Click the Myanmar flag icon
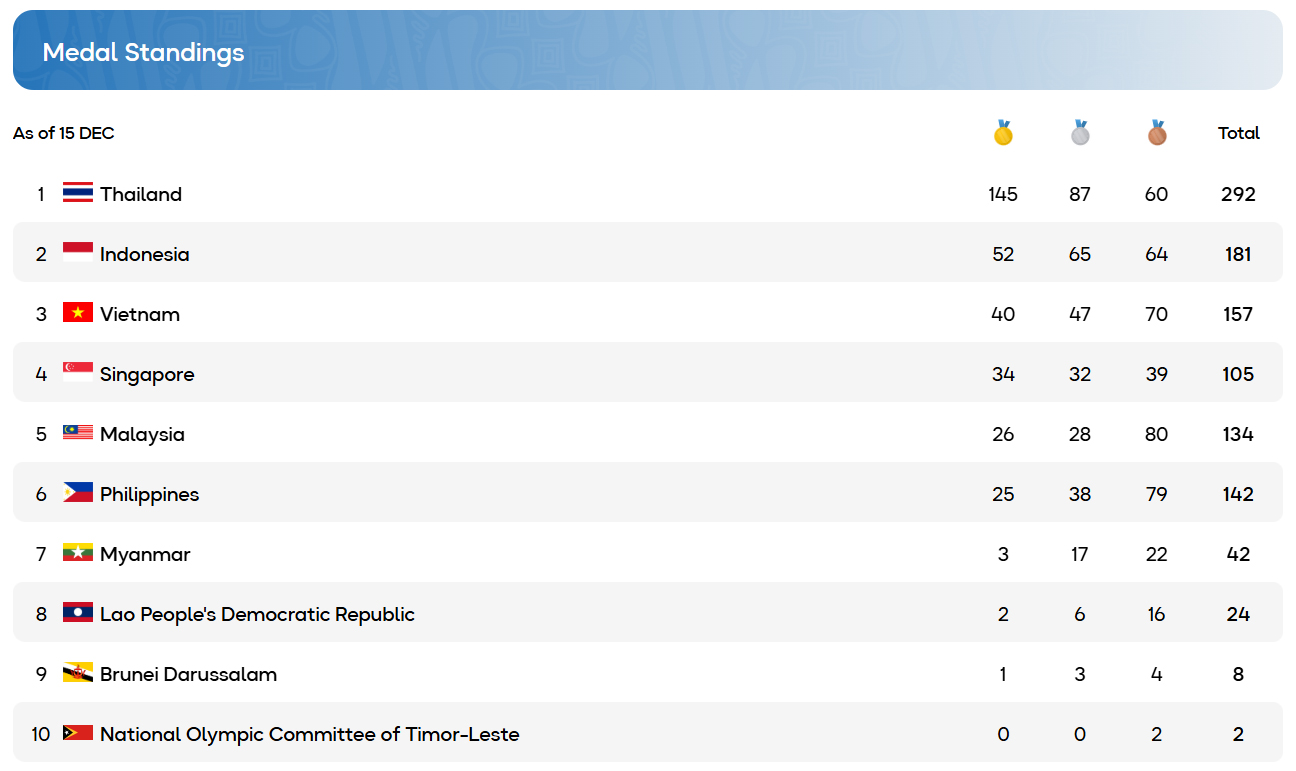1296x771 pixels. [x=78, y=553]
